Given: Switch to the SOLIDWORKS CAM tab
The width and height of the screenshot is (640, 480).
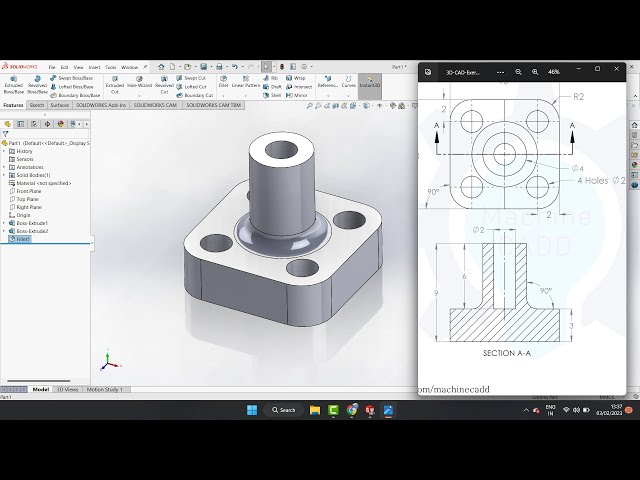Looking at the screenshot, I should tap(155, 105).
